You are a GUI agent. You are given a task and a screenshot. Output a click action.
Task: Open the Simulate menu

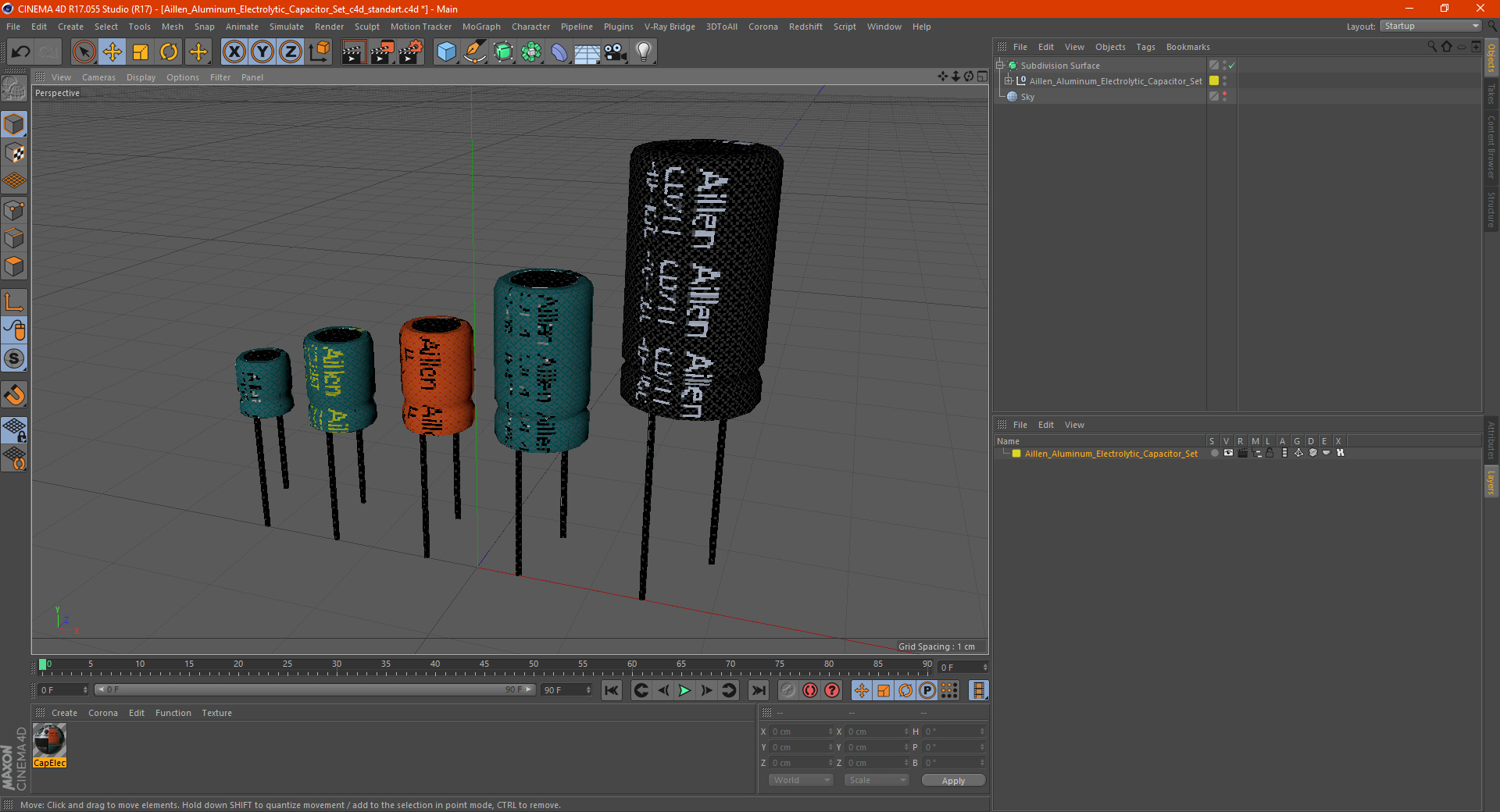click(x=287, y=27)
